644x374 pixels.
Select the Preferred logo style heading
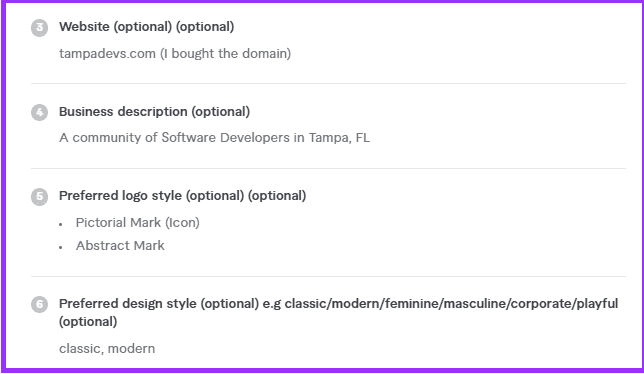point(182,196)
